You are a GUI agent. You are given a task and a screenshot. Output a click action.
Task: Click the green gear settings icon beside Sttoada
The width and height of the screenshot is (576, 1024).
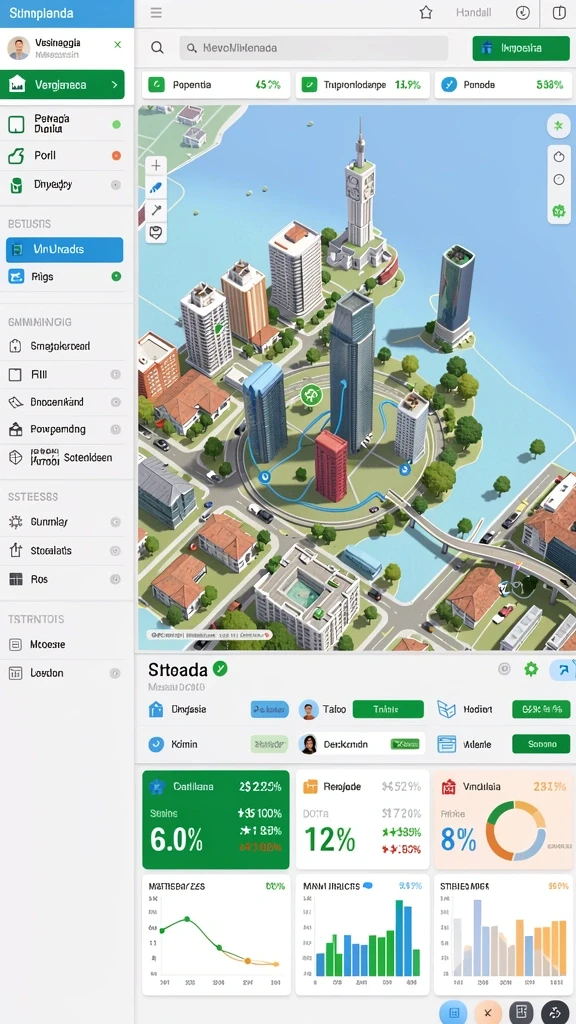(531, 669)
